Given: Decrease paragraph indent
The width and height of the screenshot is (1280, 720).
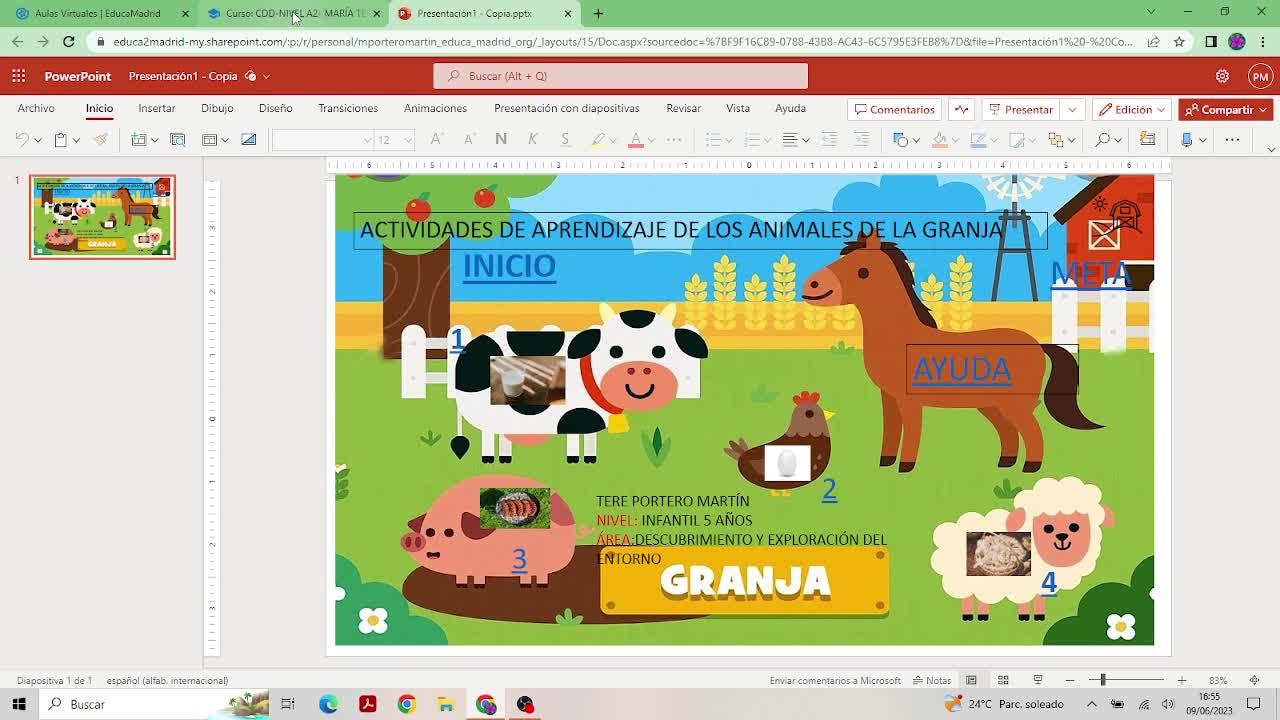Looking at the screenshot, I should click(829, 140).
